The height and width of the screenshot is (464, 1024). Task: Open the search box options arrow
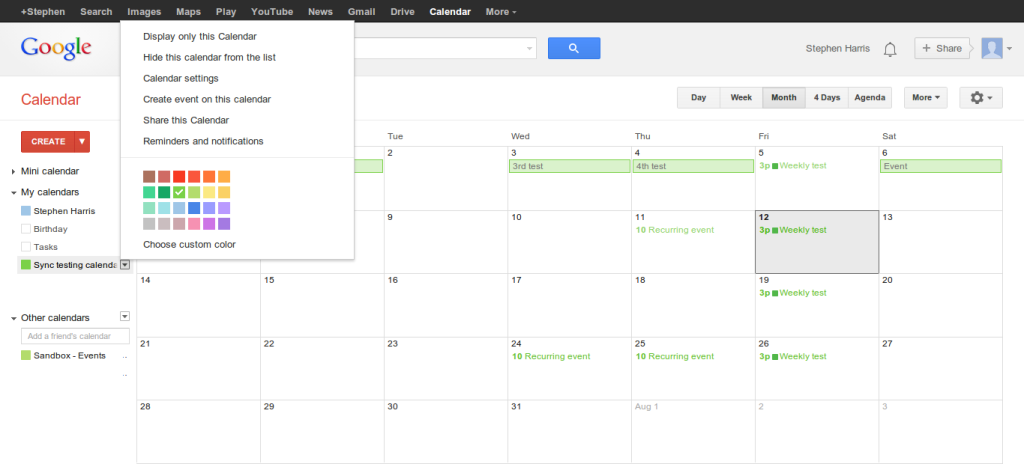pyautogui.click(x=530, y=48)
